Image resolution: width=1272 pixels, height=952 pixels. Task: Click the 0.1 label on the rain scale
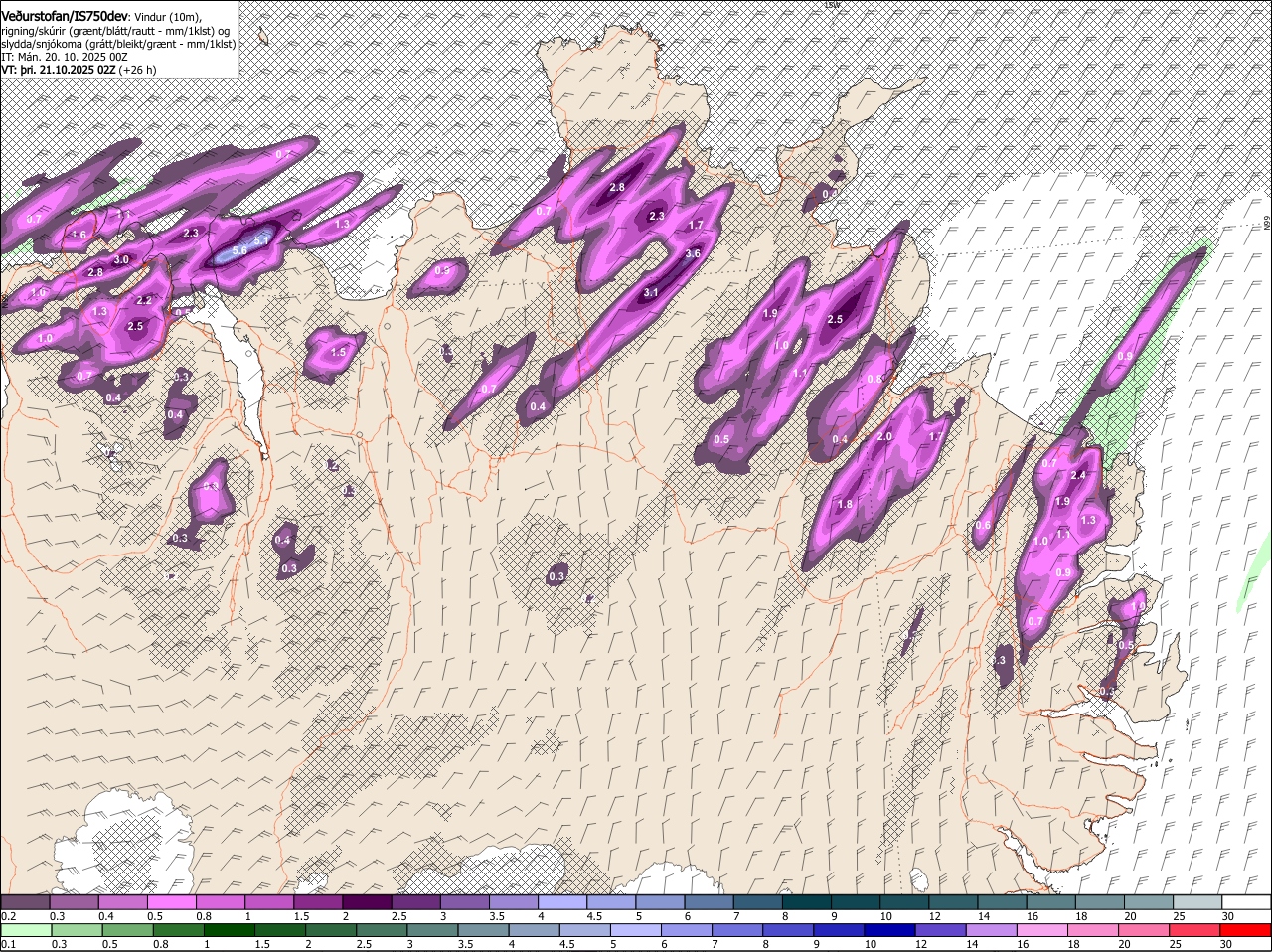point(8,944)
